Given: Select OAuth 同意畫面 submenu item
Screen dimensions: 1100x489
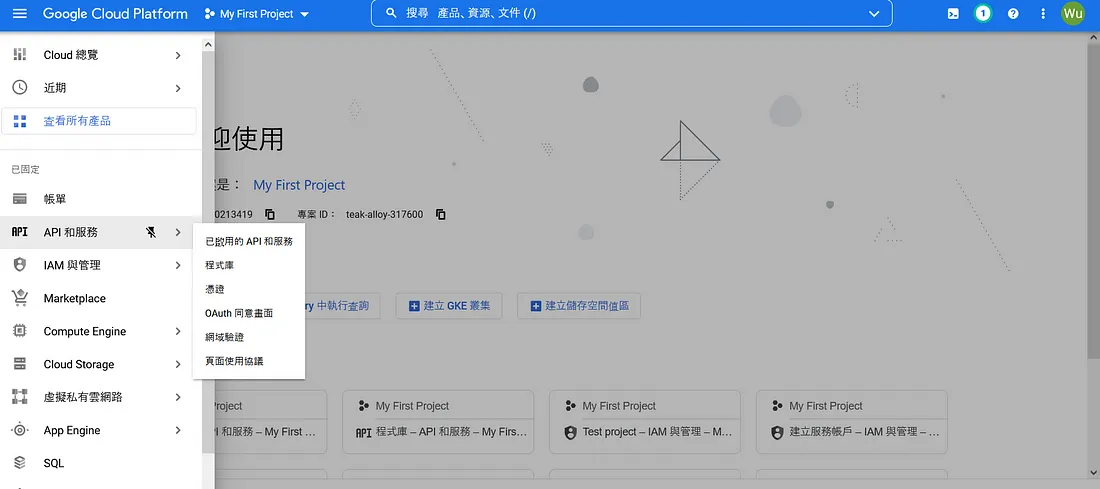Looking at the screenshot, I should click(249, 313).
